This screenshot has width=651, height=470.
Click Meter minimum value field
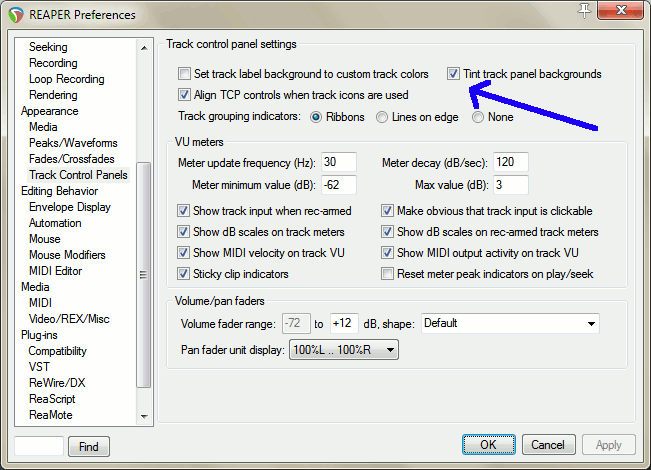click(339, 185)
